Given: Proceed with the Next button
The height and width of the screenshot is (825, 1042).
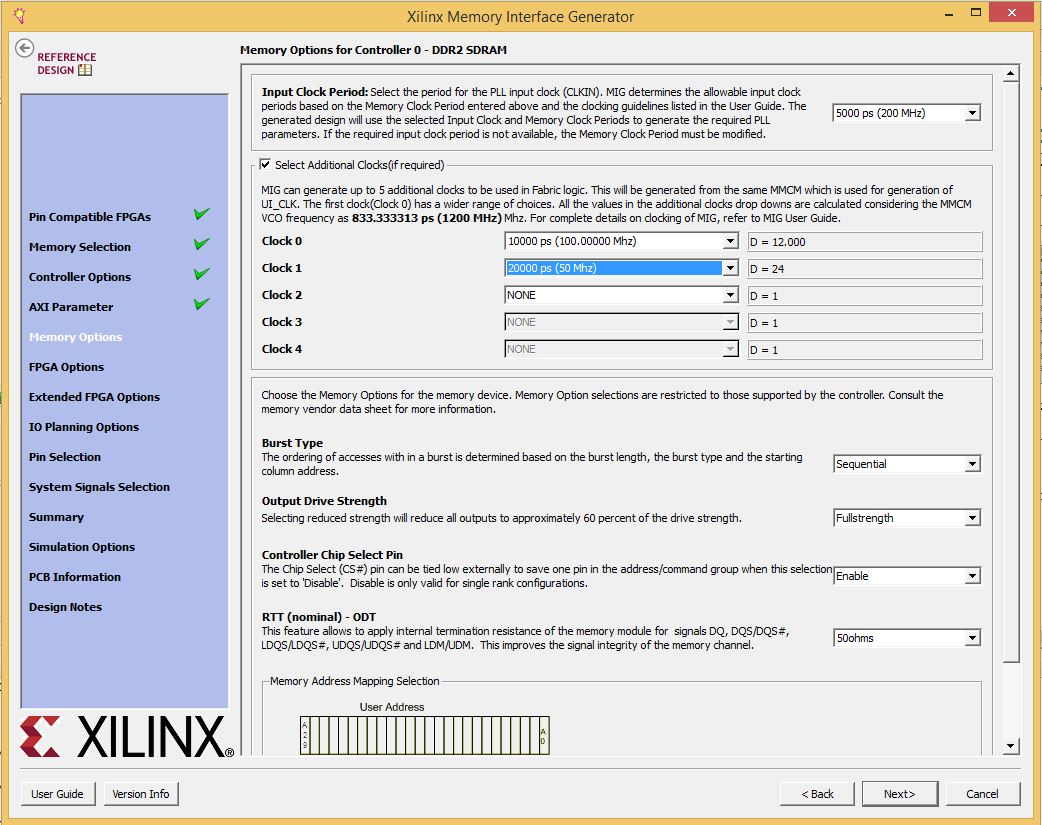Looking at the screenshot, I should click(x=900, y=794).
